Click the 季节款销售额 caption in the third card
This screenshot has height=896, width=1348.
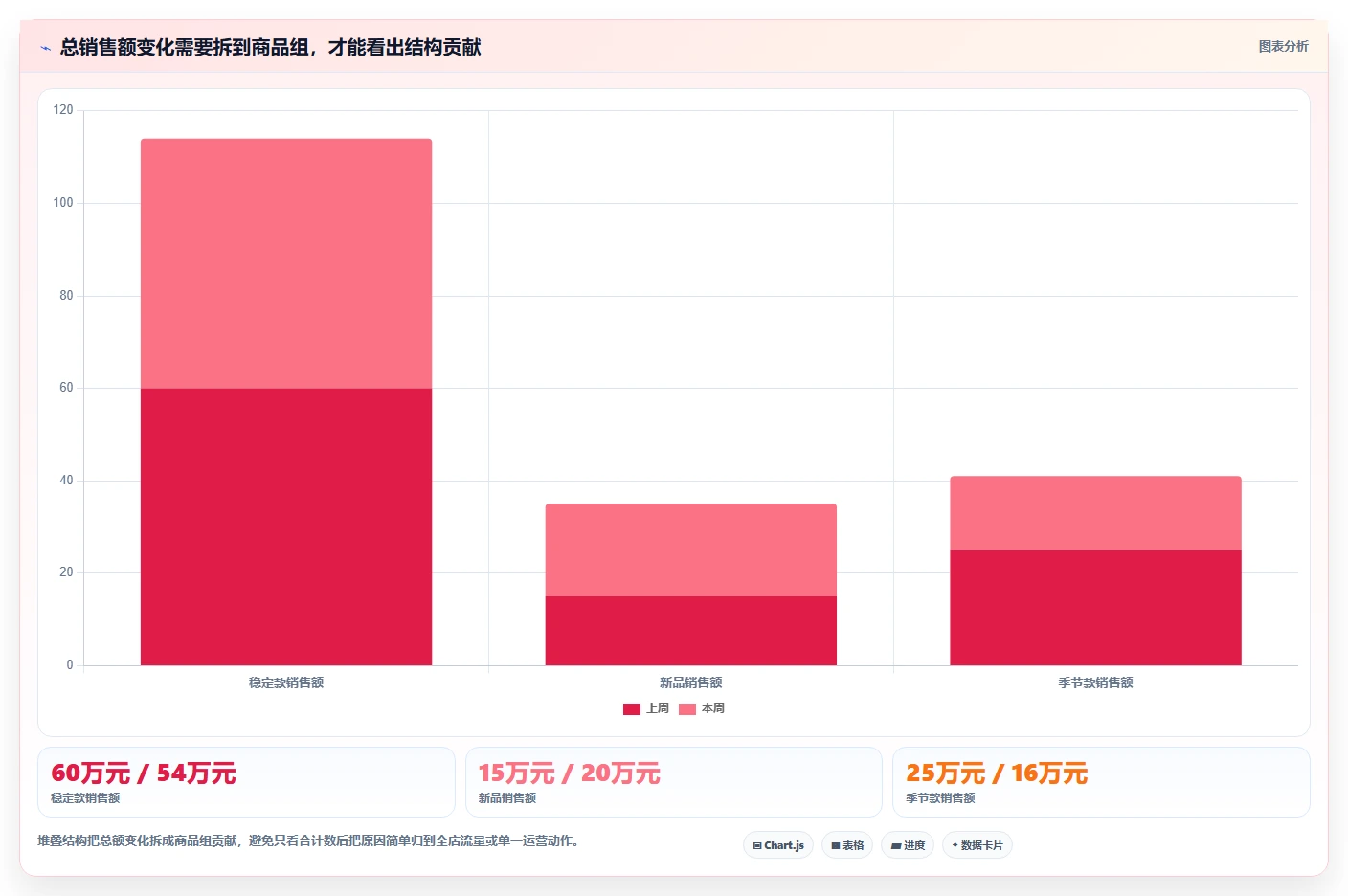tap(940, 798)
